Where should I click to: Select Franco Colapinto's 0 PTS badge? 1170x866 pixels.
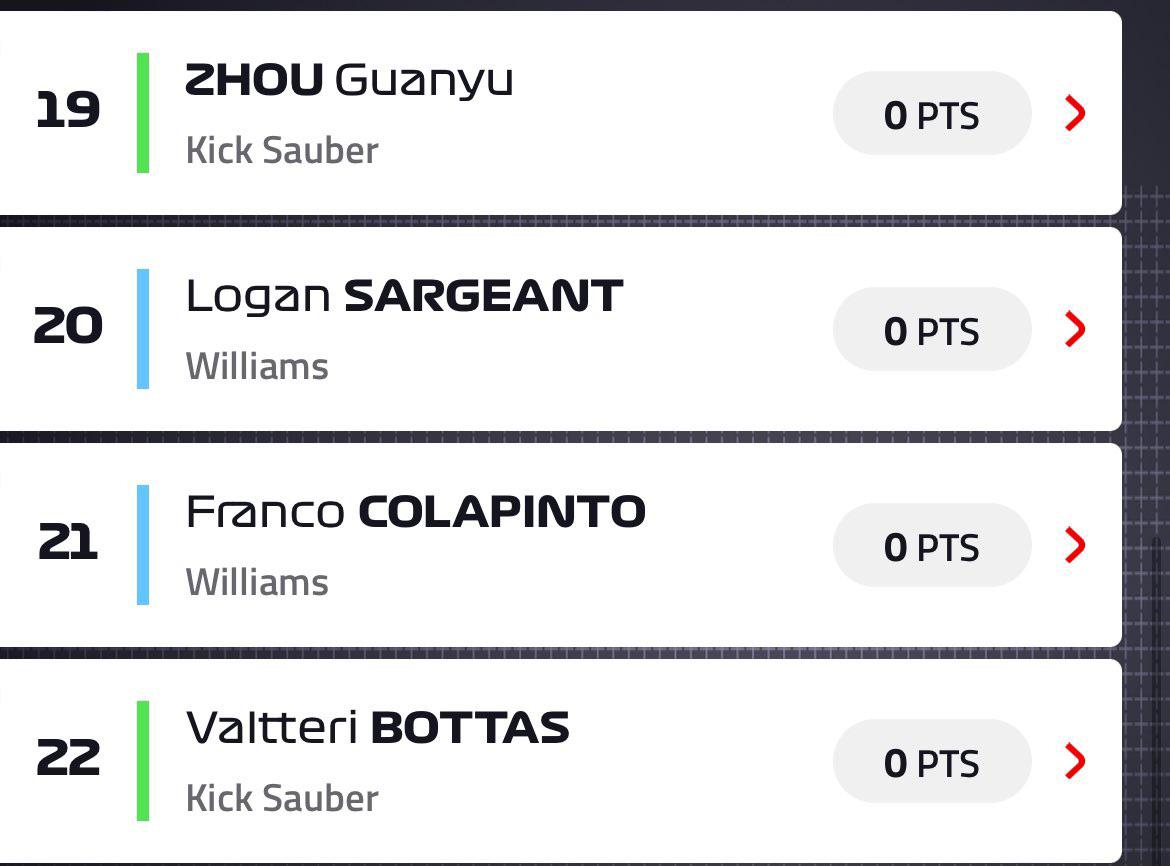[x=932, y=545]
